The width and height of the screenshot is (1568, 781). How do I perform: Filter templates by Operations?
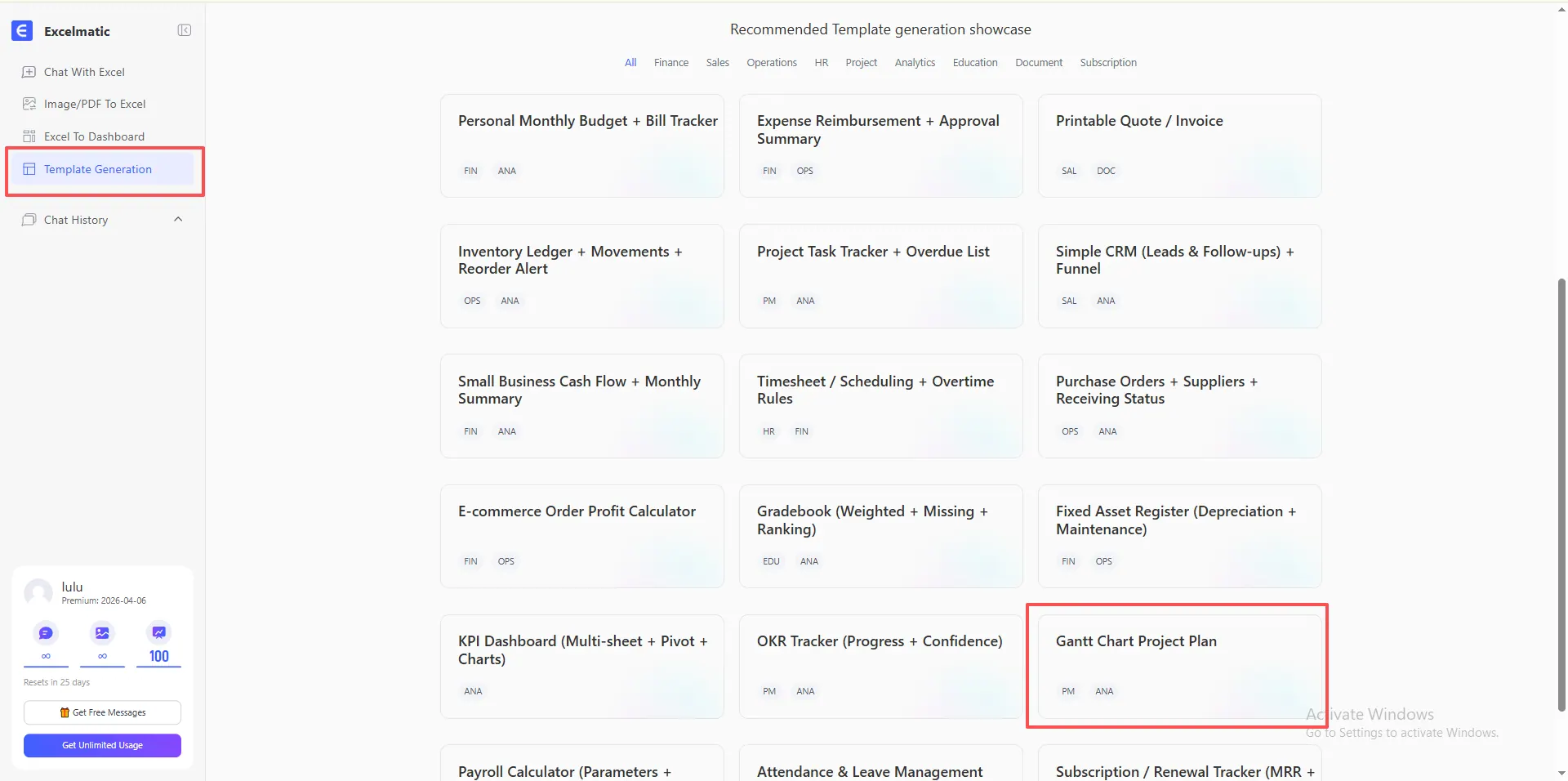(x=772, y=63)
